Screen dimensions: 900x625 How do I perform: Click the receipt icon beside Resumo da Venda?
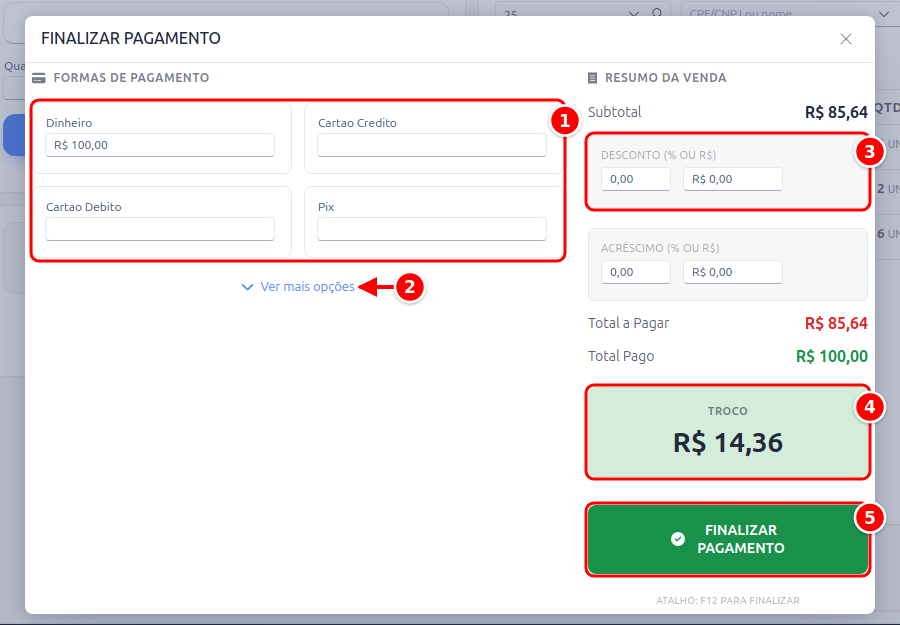(x=592, y=78)
